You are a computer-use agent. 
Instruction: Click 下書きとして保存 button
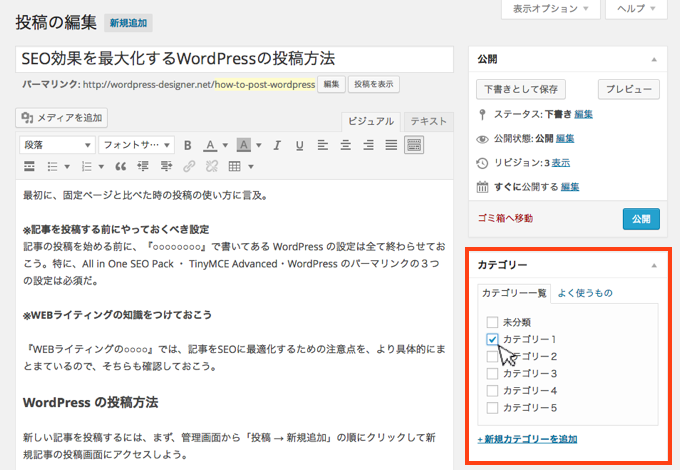point(521,89)
